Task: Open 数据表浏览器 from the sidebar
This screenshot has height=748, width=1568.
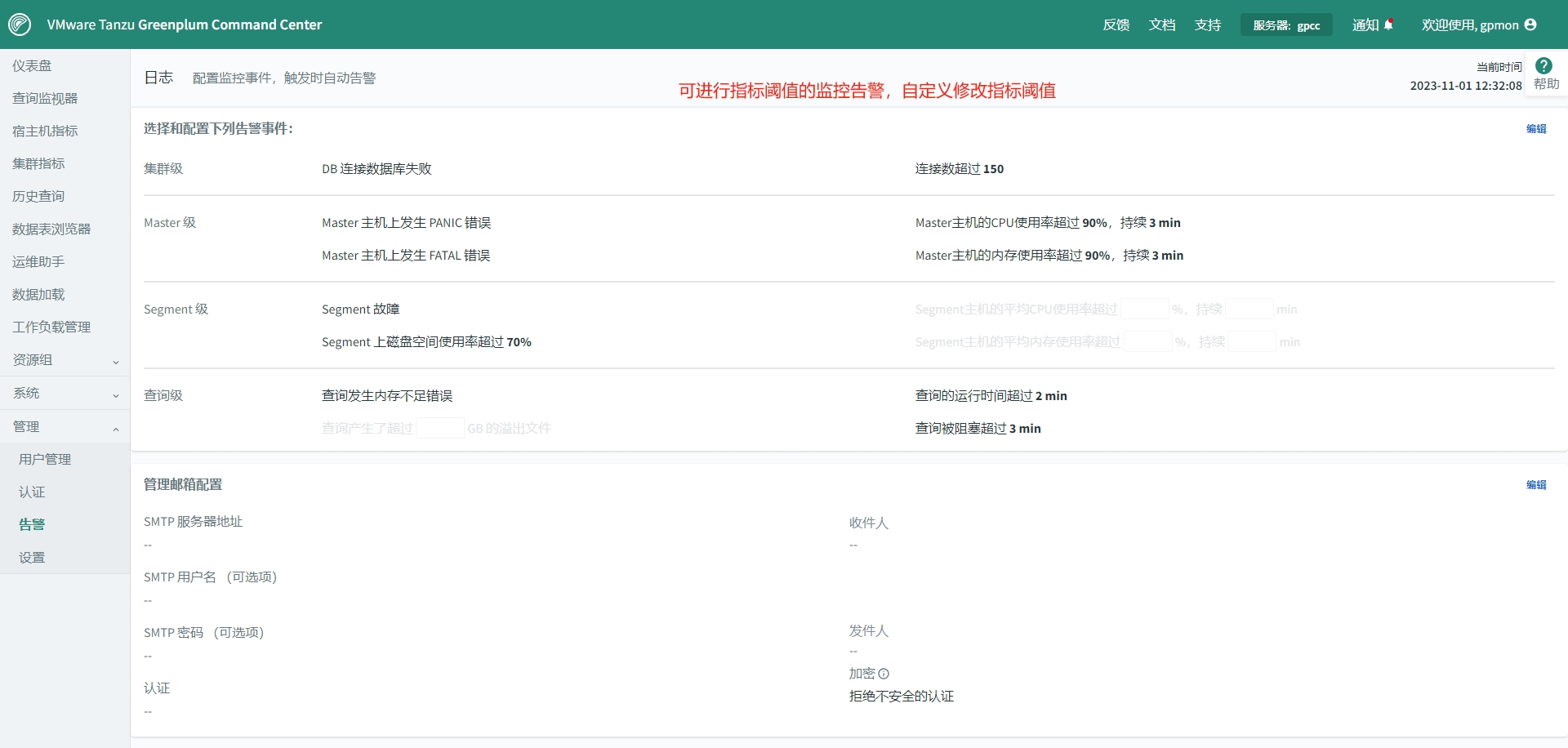Action: pyautogui.click(x=50, y=229)
